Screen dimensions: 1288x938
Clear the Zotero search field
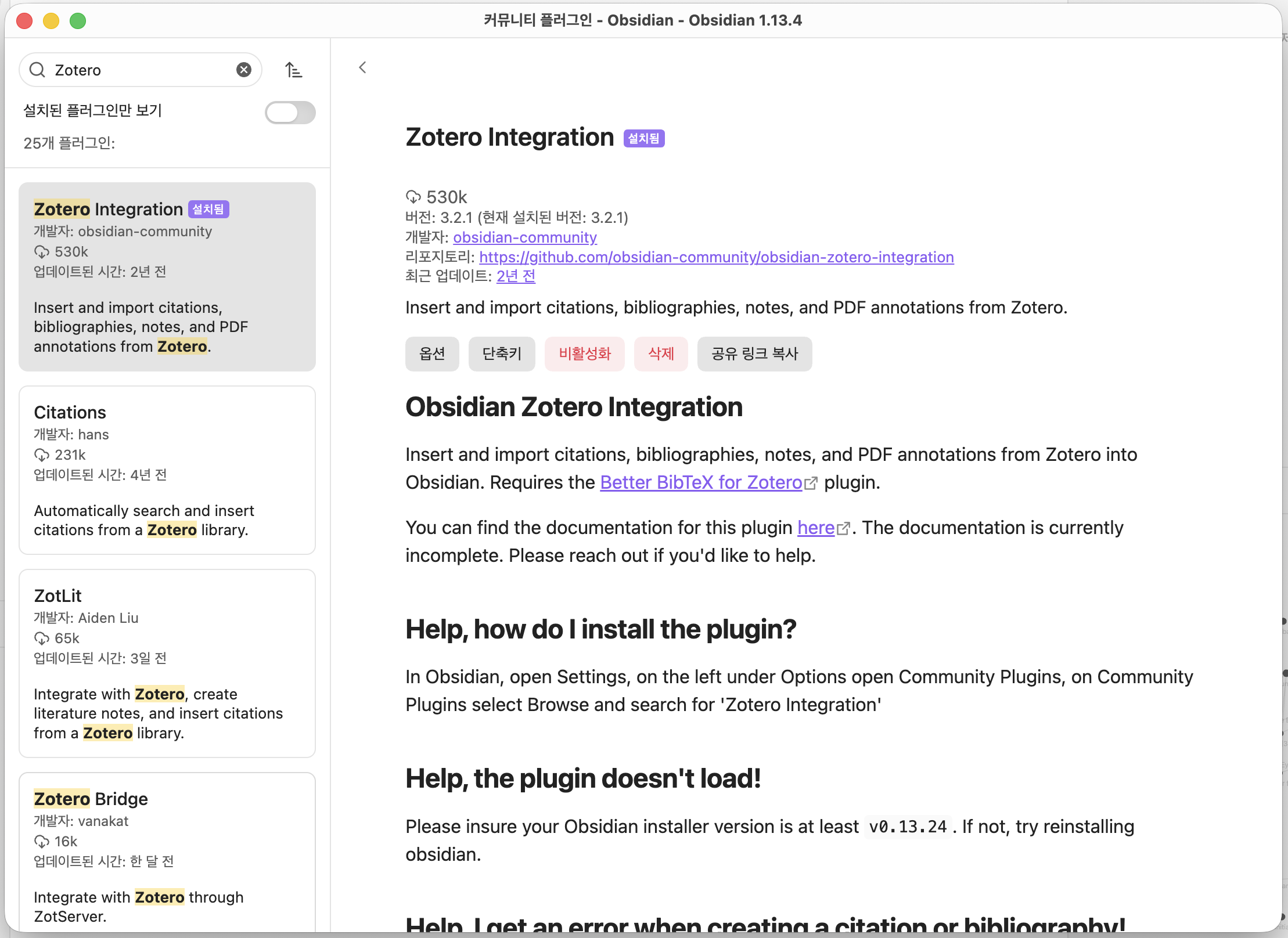click(x=244, y=70)
